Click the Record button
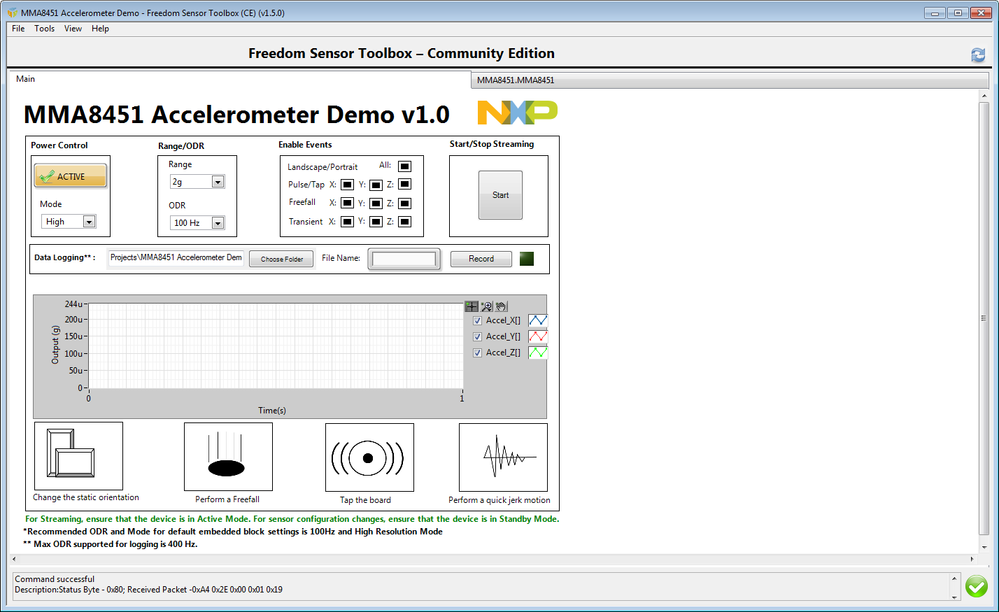Viewport: 999px width, 612px height. click(481, 259)
